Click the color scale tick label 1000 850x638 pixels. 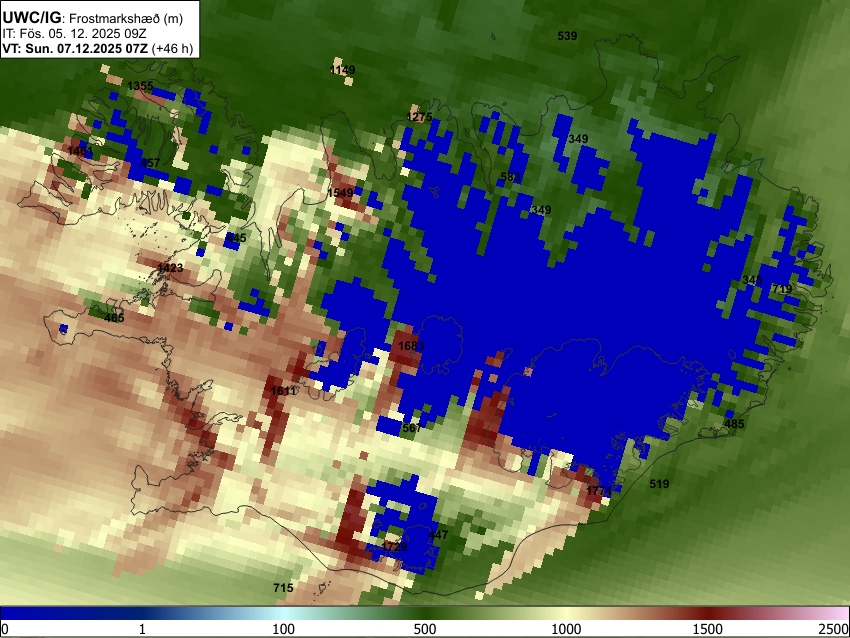click(566, 629)
